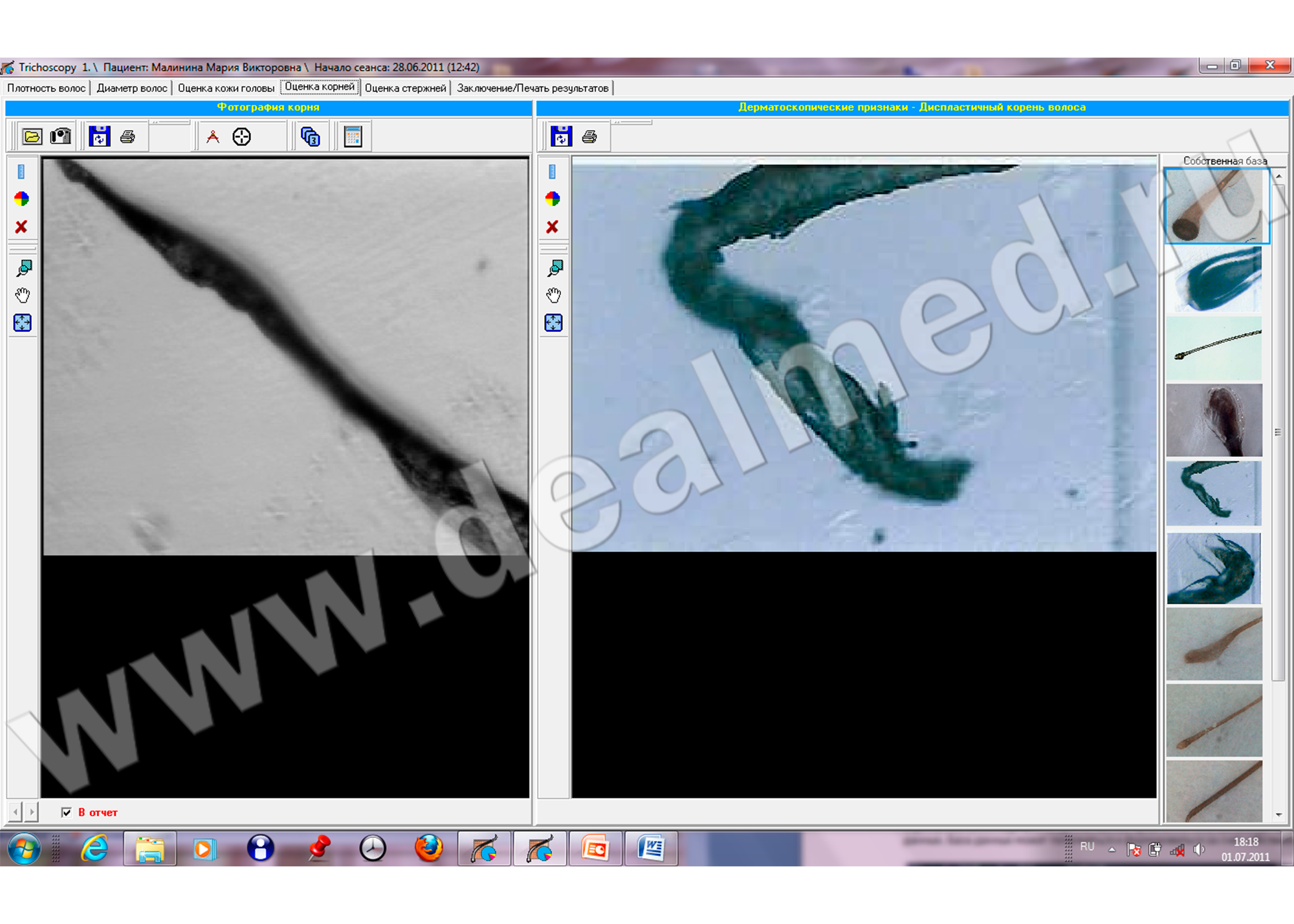Image resolution: width=1294 pixels, height=924 pixels.
Task: Delete left root photo with red X
Action: coord(21,227)
